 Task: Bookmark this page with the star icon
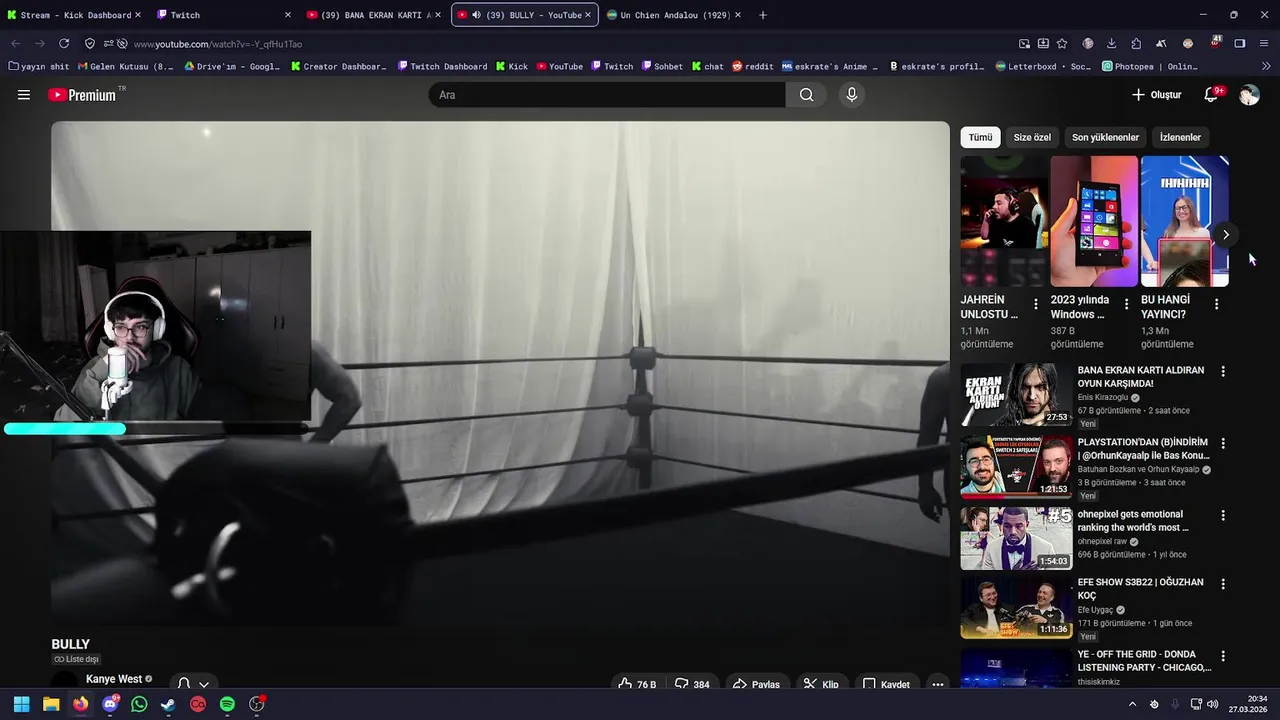click(x=1062, y=44)
